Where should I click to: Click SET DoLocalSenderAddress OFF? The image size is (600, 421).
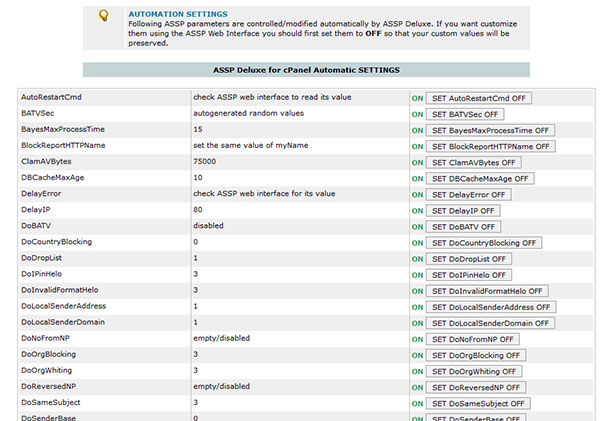coord(491,307)
